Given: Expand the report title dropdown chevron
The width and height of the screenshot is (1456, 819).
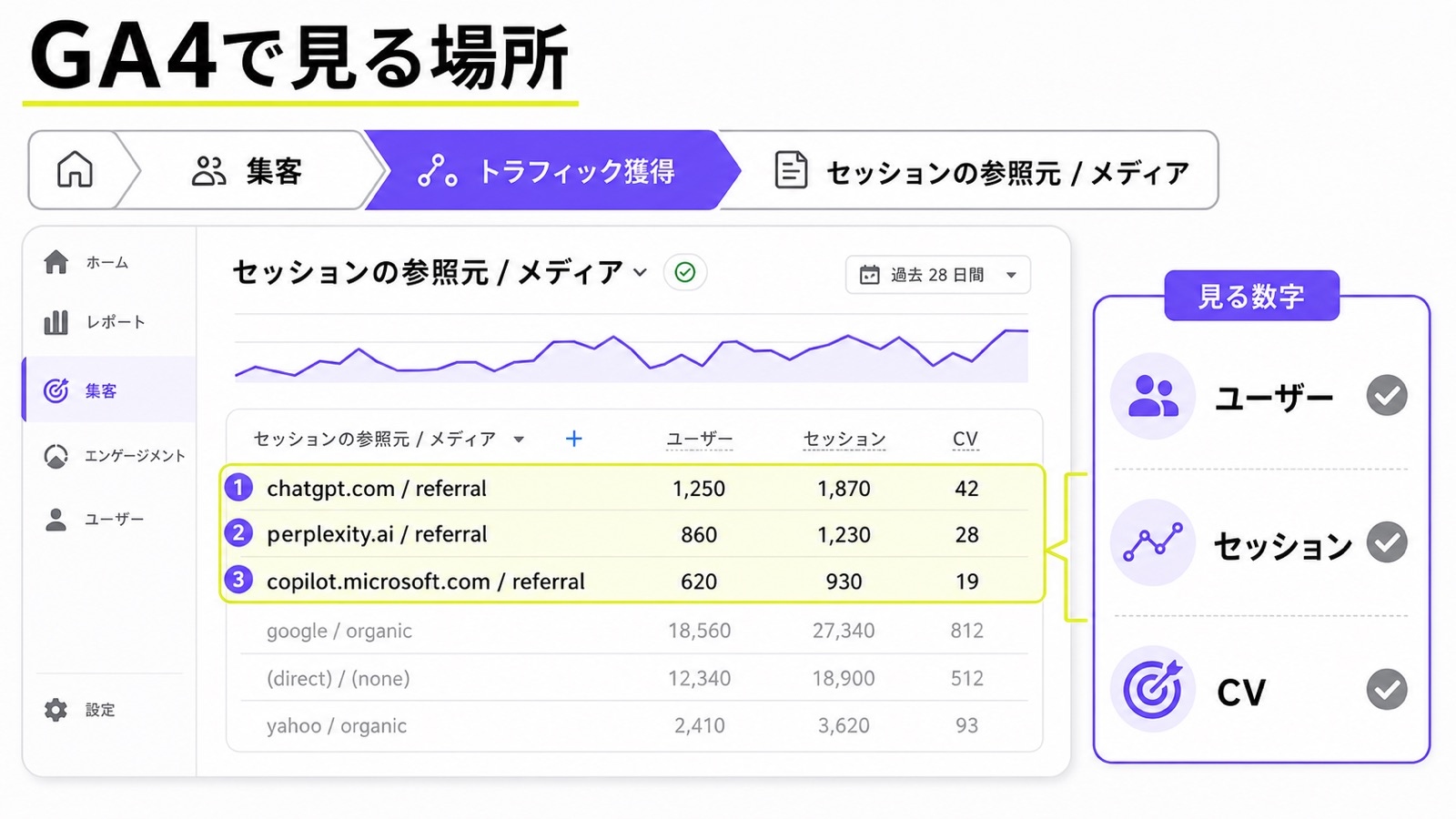Looking at the screenshot, I should click(640, 272).
